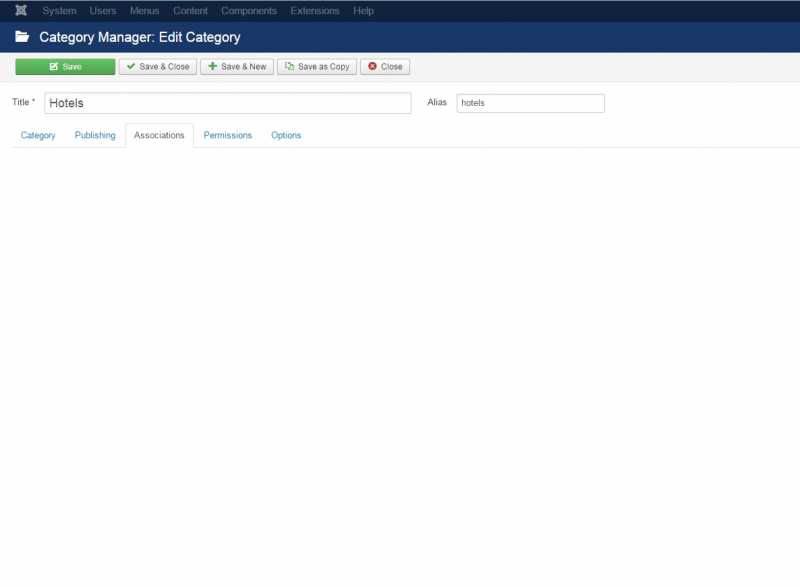Click the Joomla logo icon
The height and width of the screenshot is (587, 800).
[x=21, y=11]
